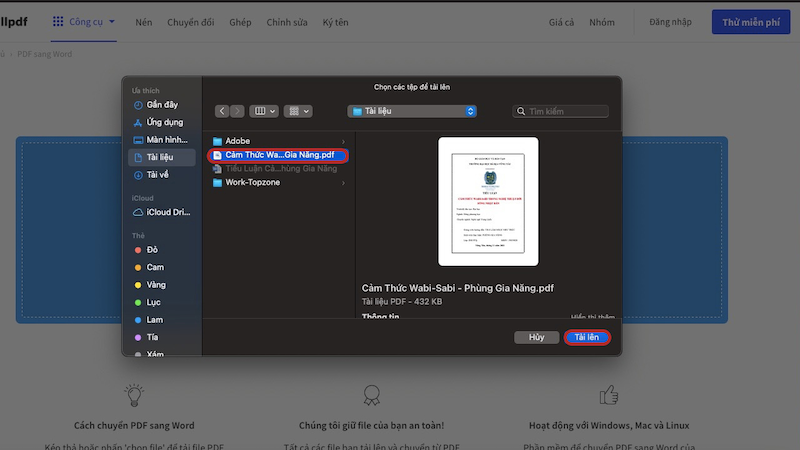Click the Tải lên upload button
Viewport: 800px width, 450px height.
coord(587,337)
